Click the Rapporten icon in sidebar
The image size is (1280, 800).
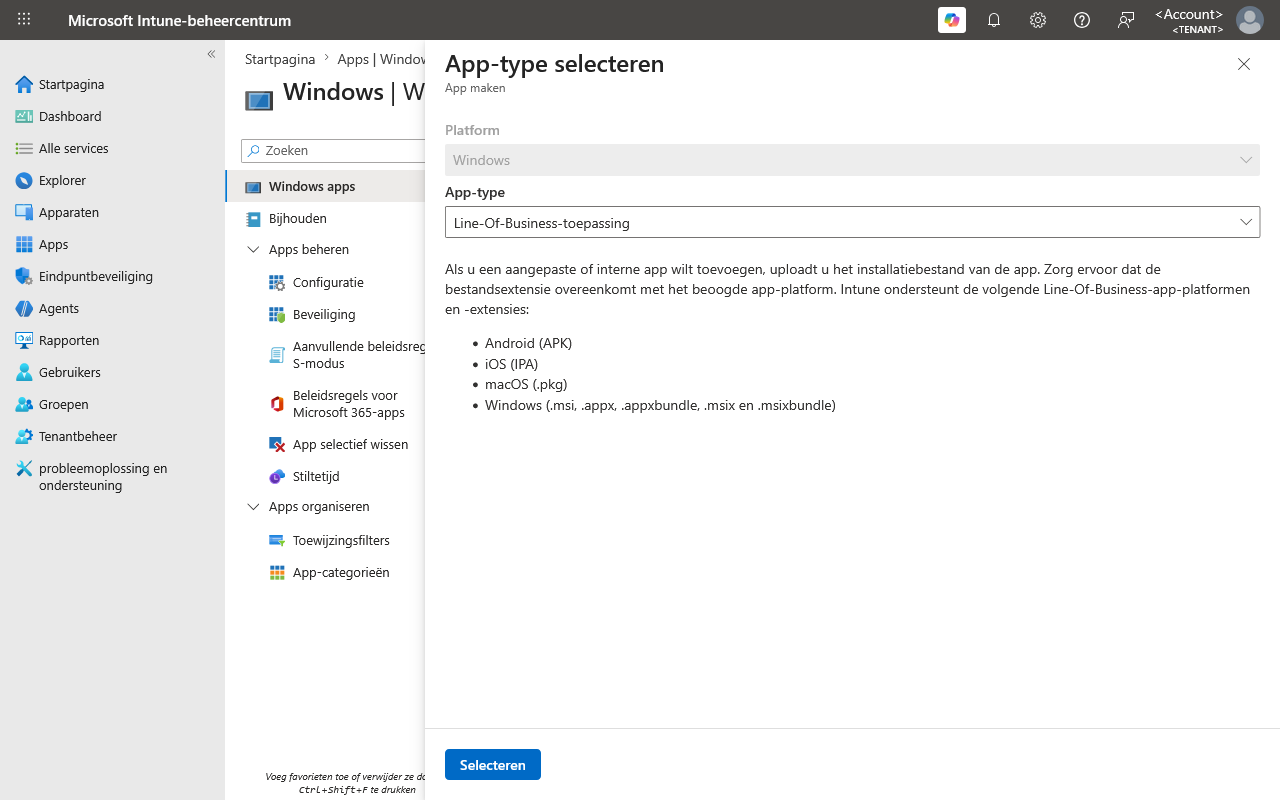click(x=24, y=340)
